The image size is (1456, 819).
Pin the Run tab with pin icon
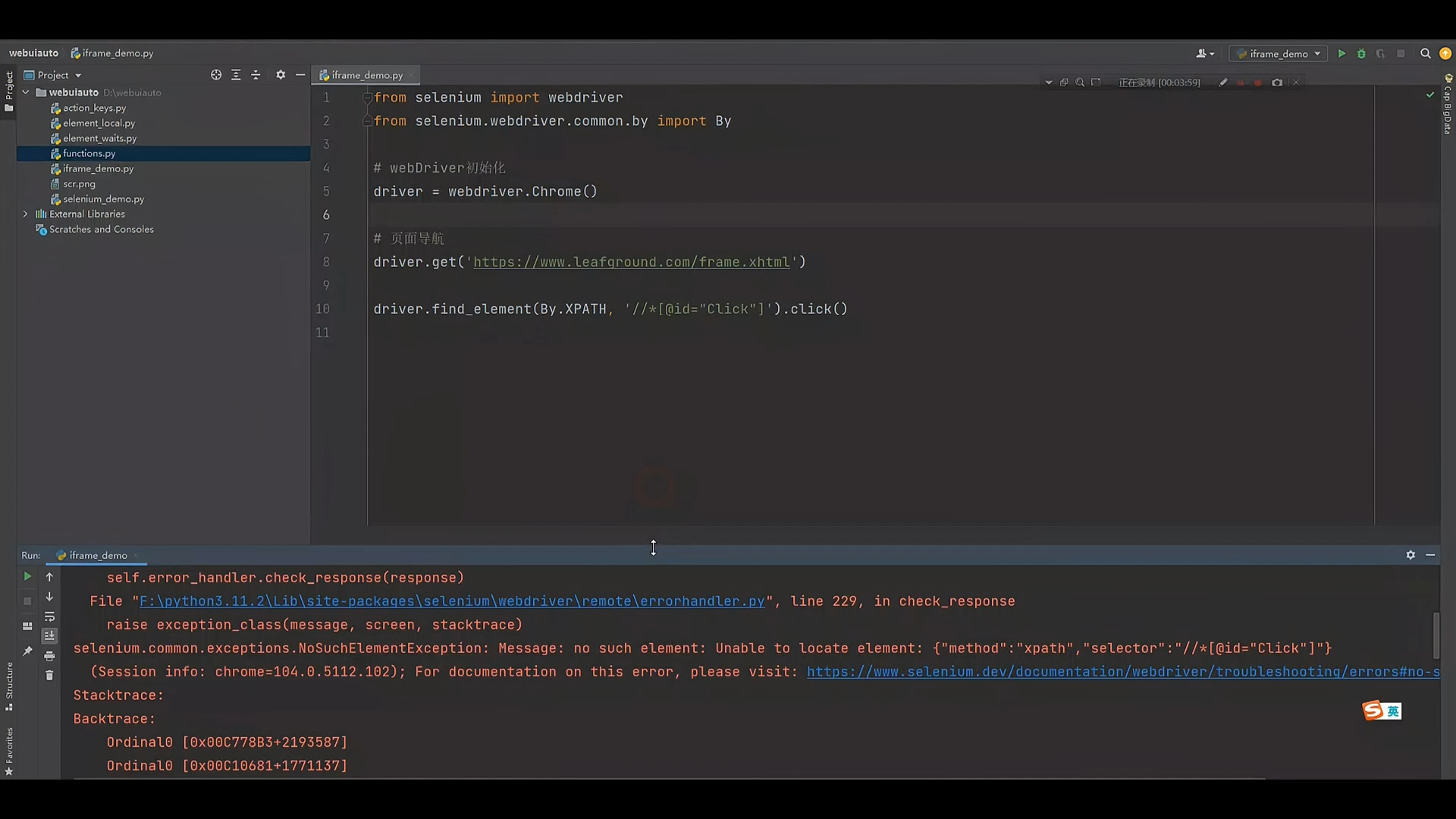(27, 651)
